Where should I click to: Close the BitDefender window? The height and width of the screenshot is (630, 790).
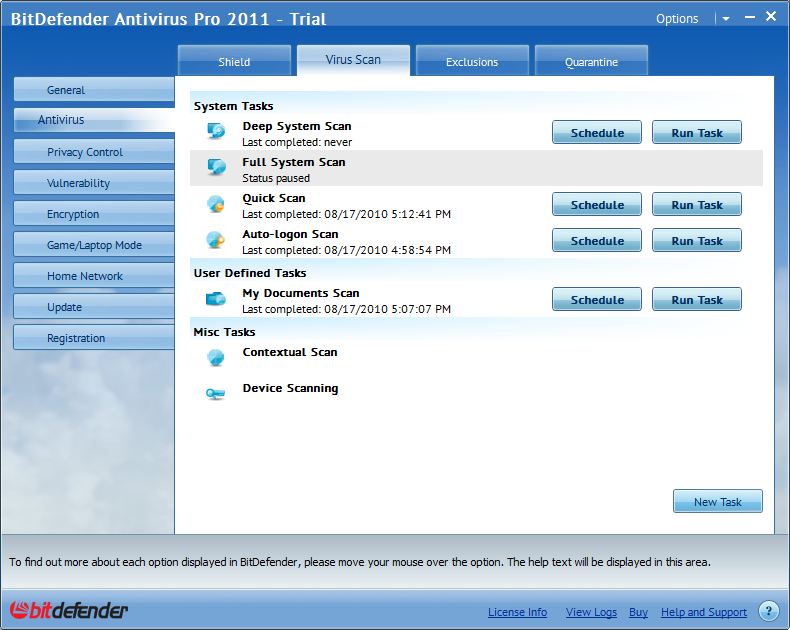click(771, 17)
